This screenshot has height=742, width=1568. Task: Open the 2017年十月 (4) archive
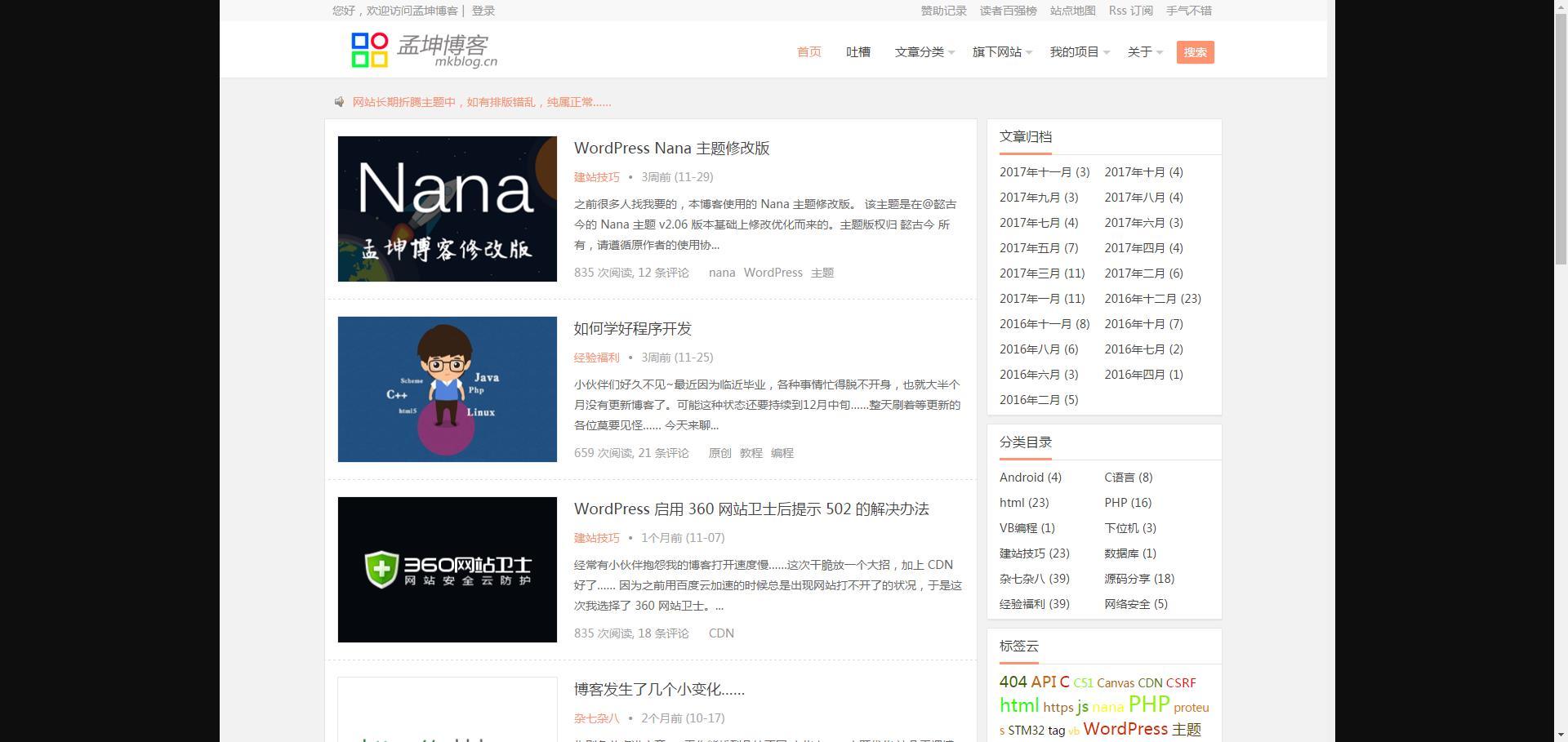[x=1143, y=172]
